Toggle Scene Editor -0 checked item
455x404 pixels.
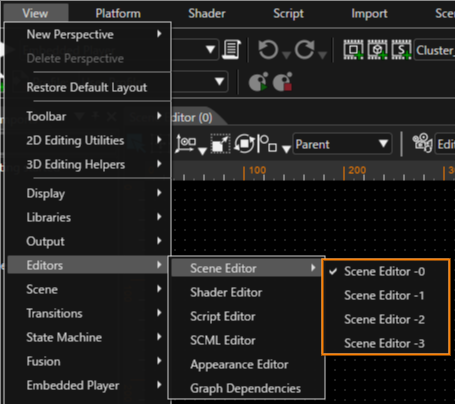[386, 271]
